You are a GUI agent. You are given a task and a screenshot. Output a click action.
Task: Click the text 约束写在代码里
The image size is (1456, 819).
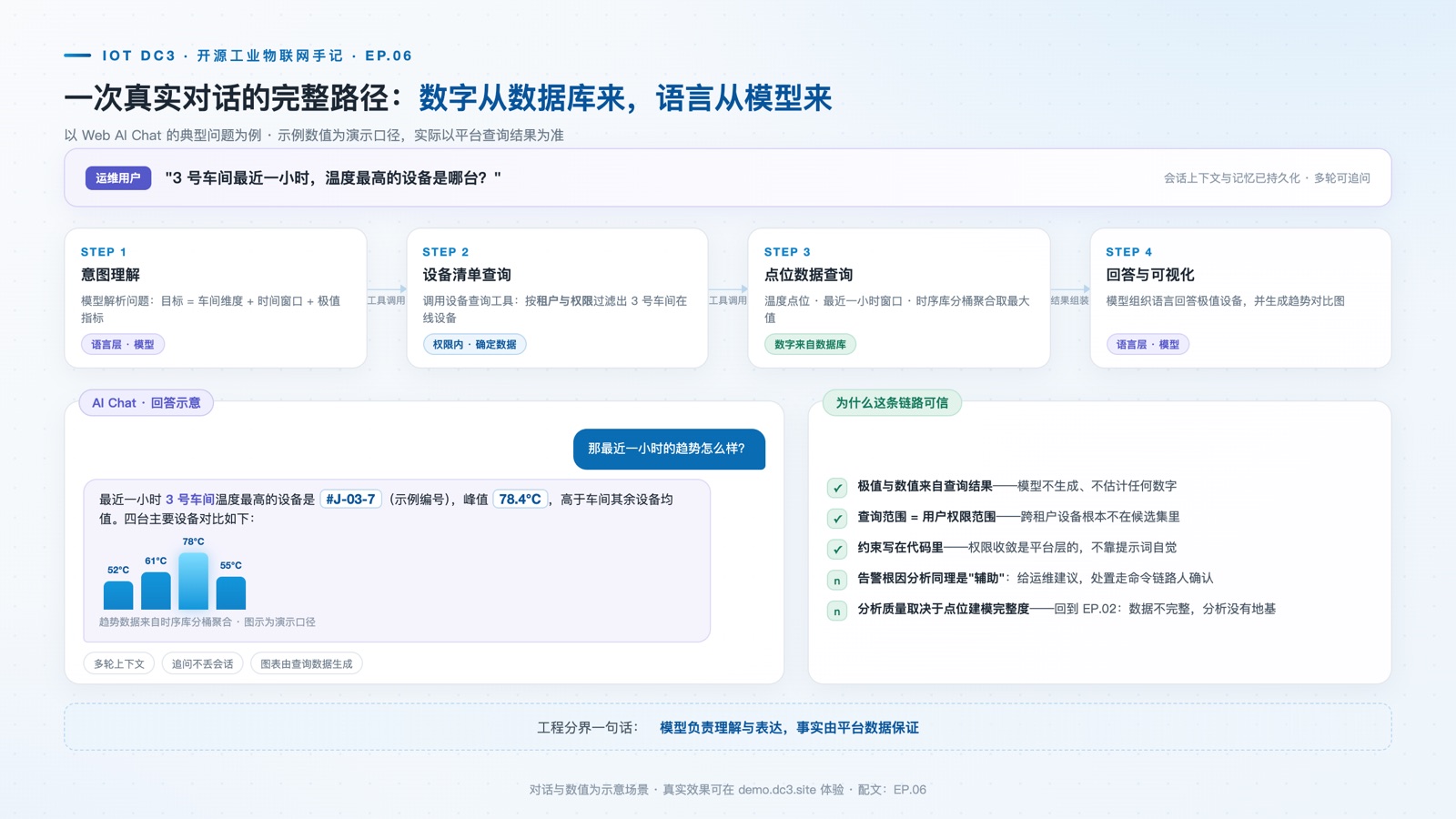(900, 547)
